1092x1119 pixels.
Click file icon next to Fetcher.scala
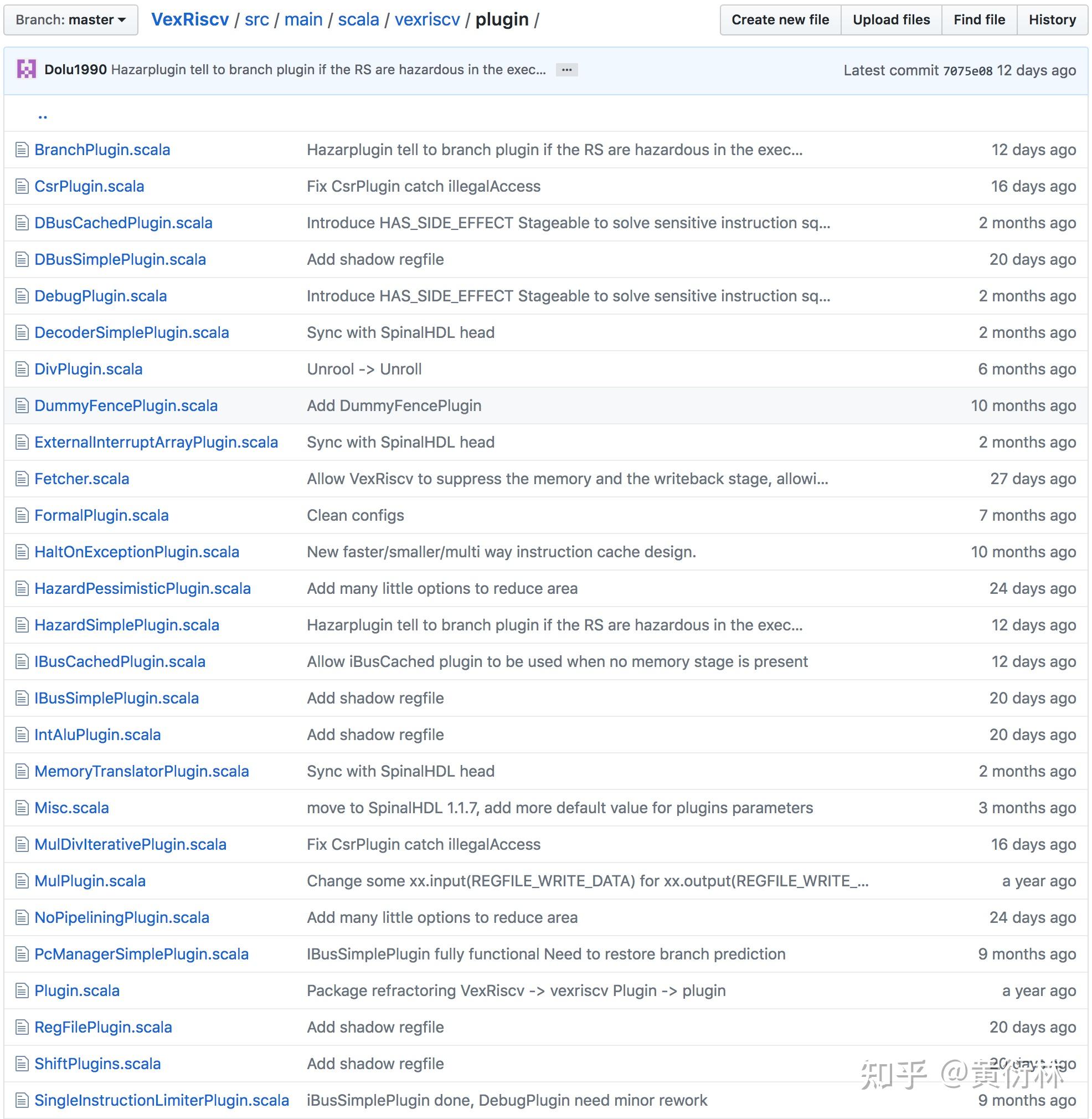tap(22, 479)
